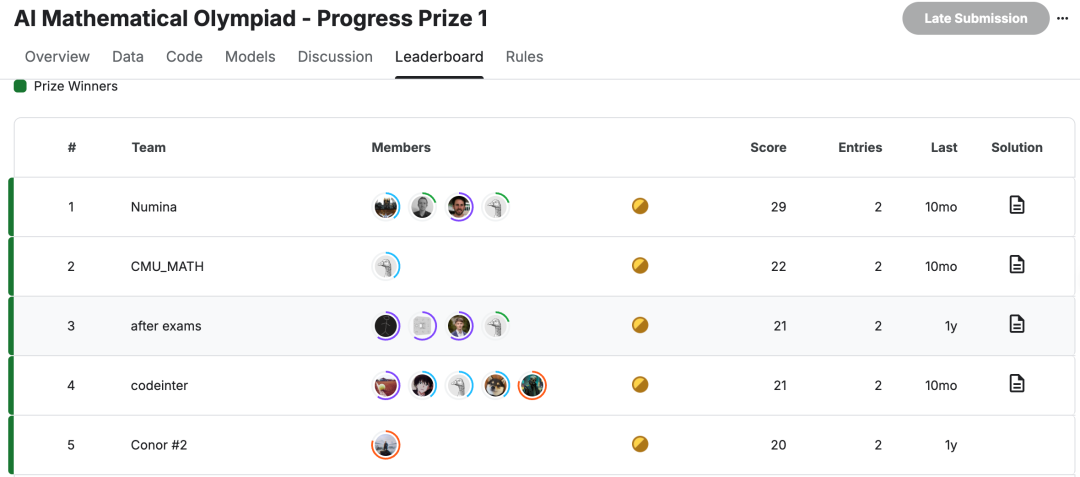
Task: Select the Code tab
Action: 184,57
